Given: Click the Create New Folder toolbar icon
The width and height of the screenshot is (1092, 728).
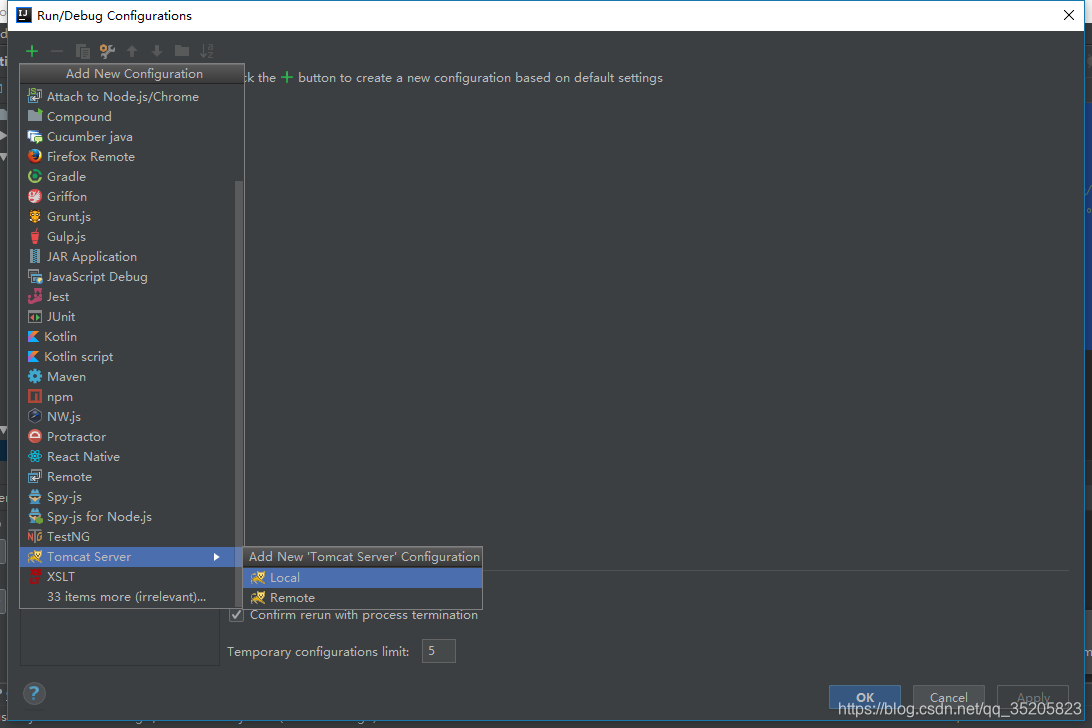Looking at the screenshot, I should (x=182, y=51).
